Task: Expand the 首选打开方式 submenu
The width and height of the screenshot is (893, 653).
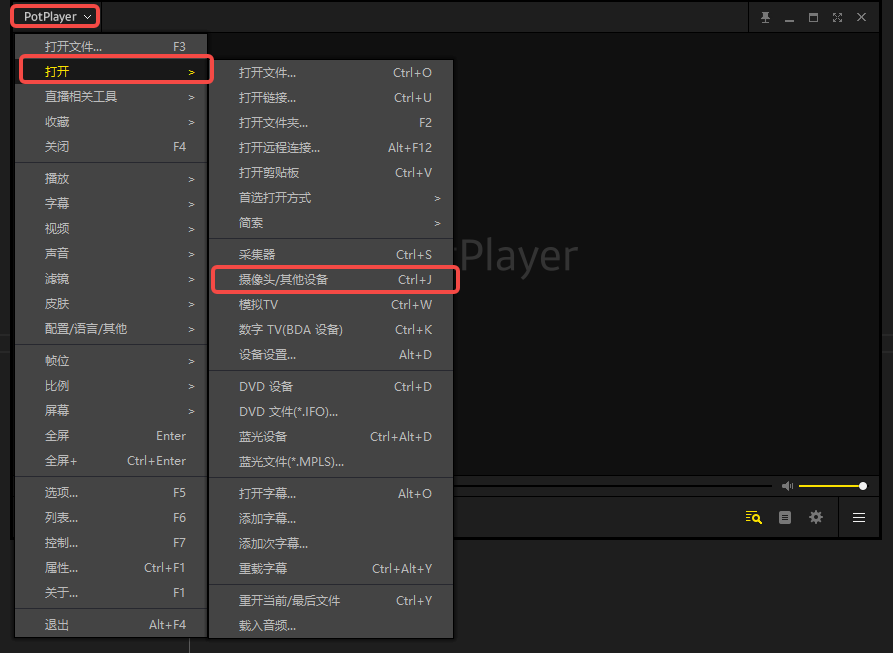Action: pos(330,198)
